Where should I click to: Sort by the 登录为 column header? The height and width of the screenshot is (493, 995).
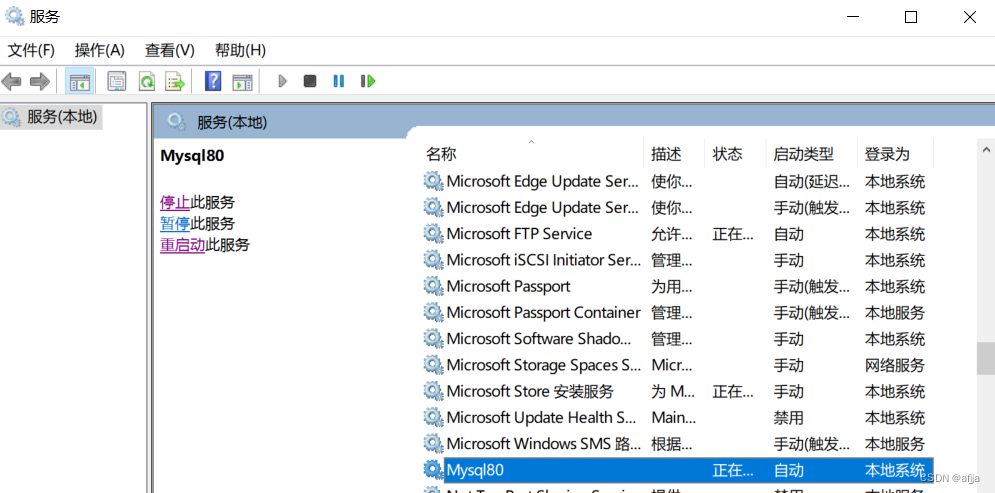click(895, 154)
